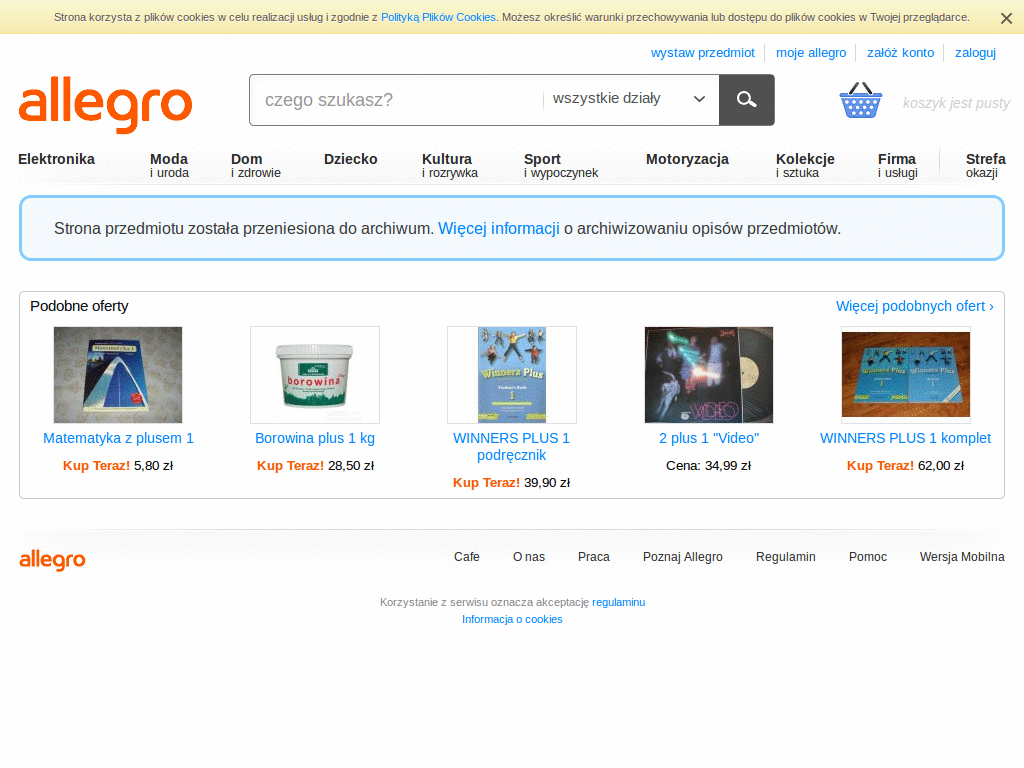Click Matematyka z plusem 1 title link
This screenshot has height=768, width=1024.
[118, 438]
